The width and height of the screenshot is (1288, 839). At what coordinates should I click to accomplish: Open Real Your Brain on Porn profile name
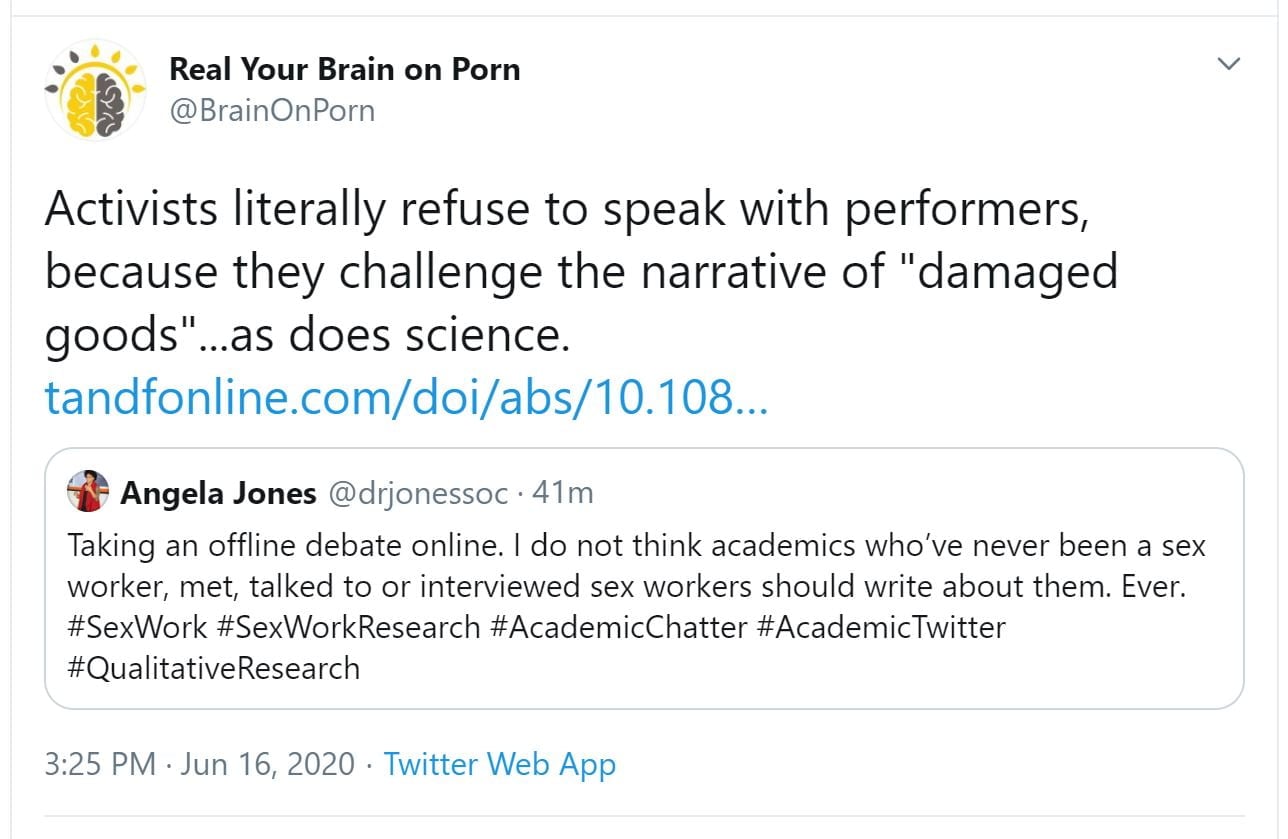344,69
